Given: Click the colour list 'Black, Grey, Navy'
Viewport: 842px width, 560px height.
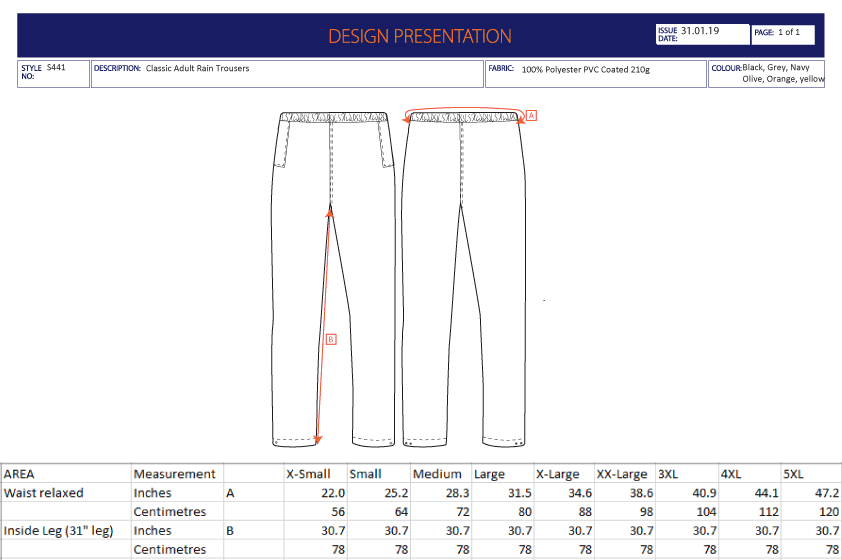Looking at the screenshot, I should (776, 67).
